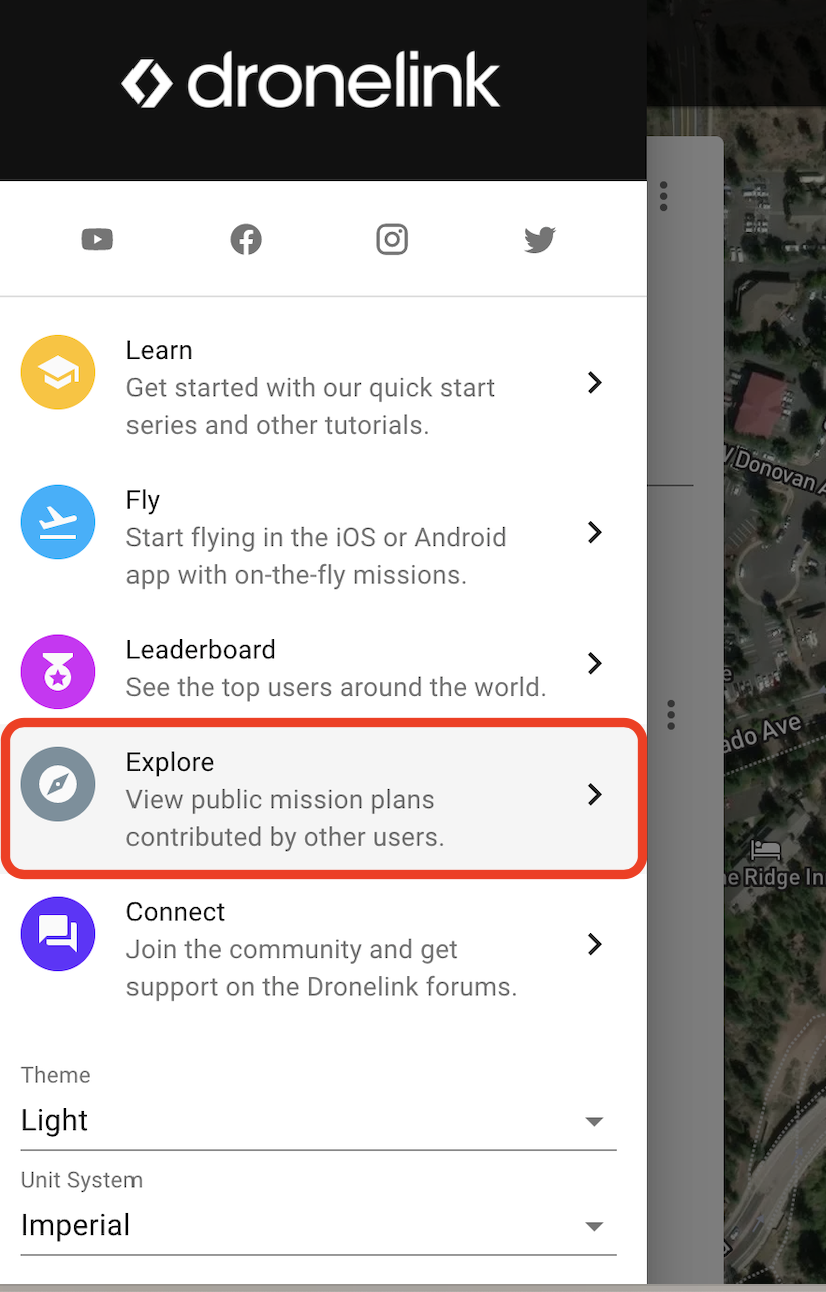Open the Facebook social icon
Screen dimensions: 826x1292
click(x=246, y=240)
